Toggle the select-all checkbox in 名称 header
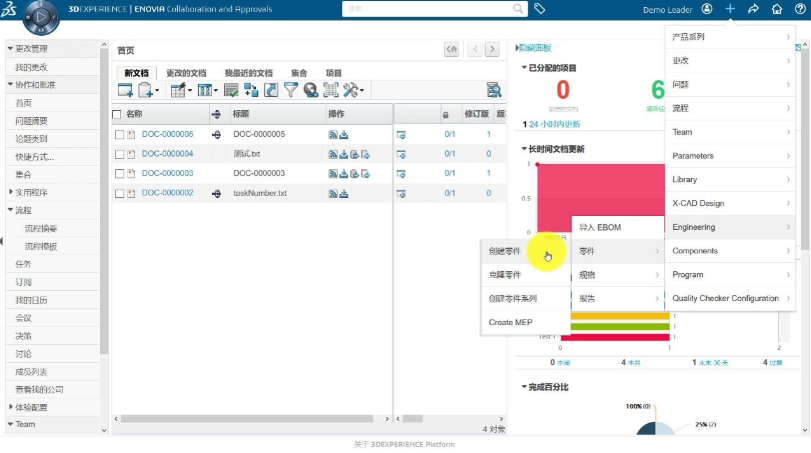 tap(117, 114)
